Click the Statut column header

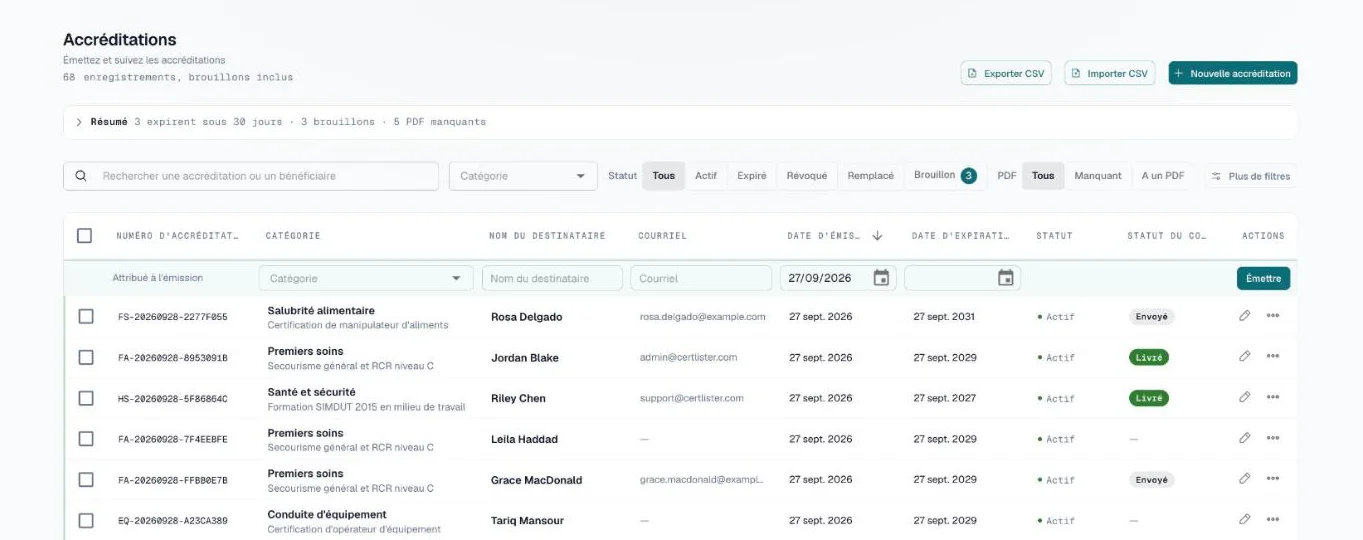[x=1054, y=236]
